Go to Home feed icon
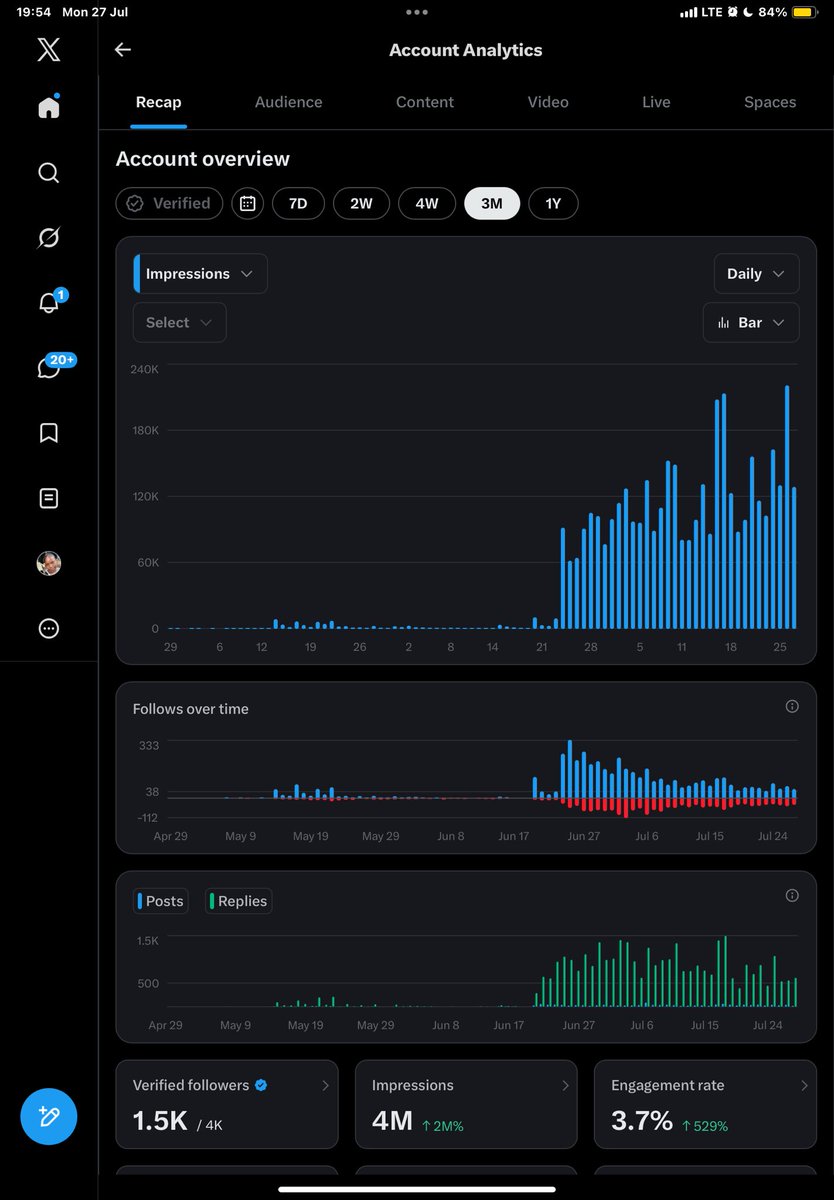Screen dimensions: 834x1200 (x=48, y=107)
